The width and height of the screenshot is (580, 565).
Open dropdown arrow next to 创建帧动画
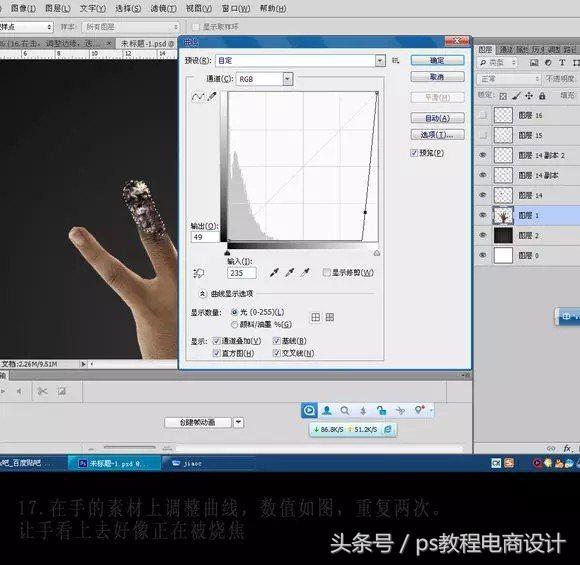pos(239,422)
